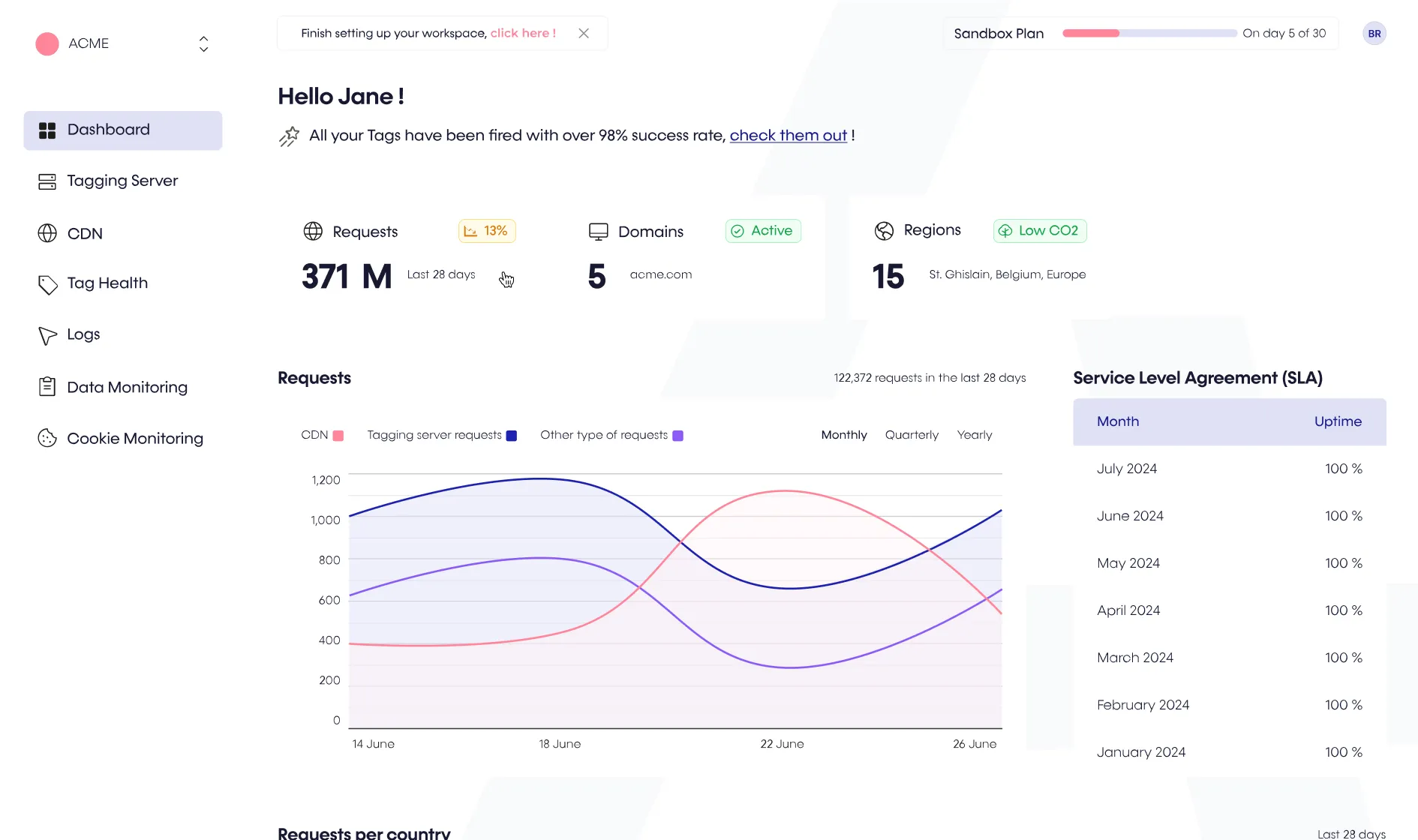Click the Dashboard grid icon in sidebar
Screen dimensions: 1418x840
click(47, 130)
